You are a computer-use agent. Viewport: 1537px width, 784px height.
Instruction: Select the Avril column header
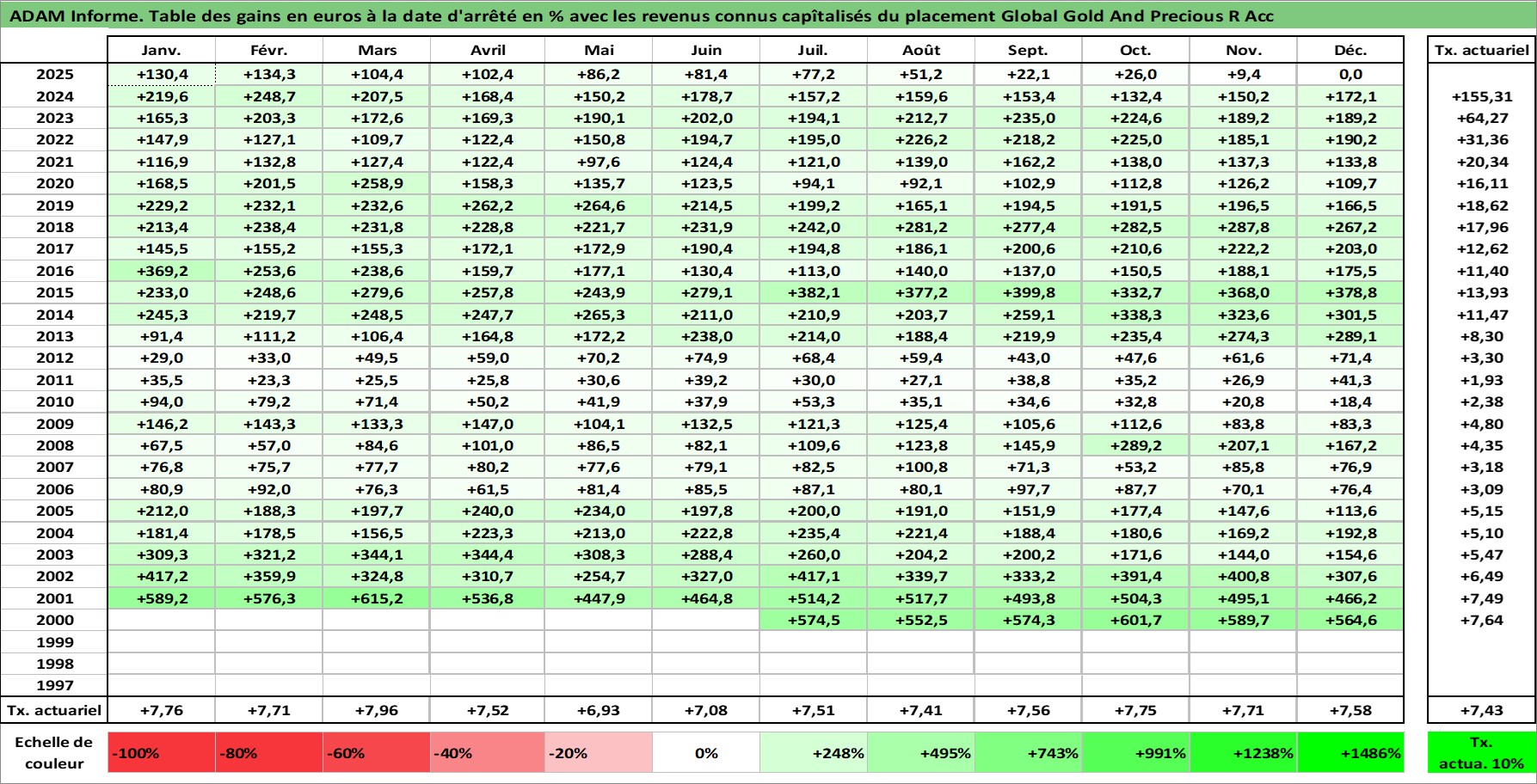tap(488, 51)
